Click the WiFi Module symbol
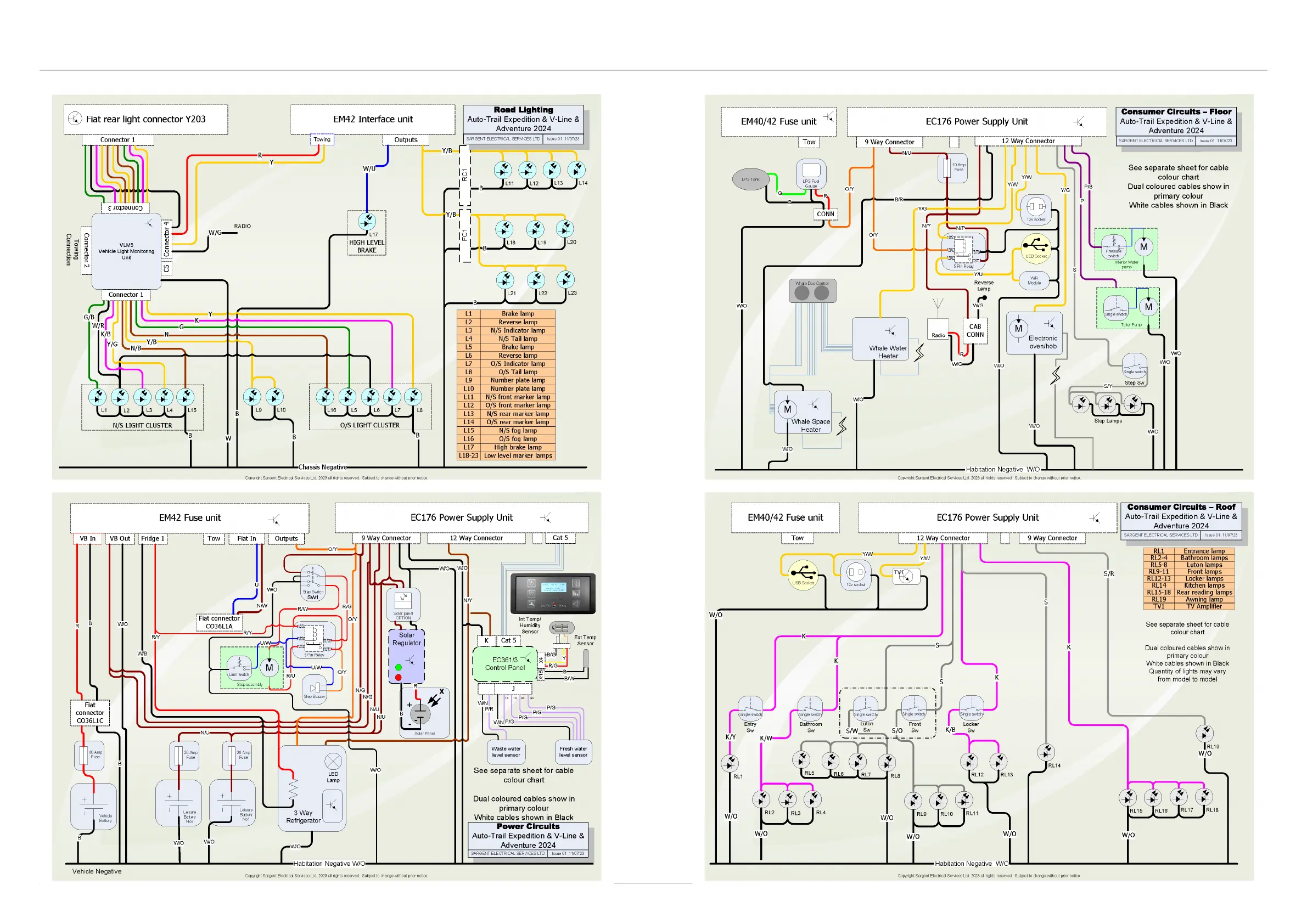1307x924 pixels. (x=1034, y=280)
